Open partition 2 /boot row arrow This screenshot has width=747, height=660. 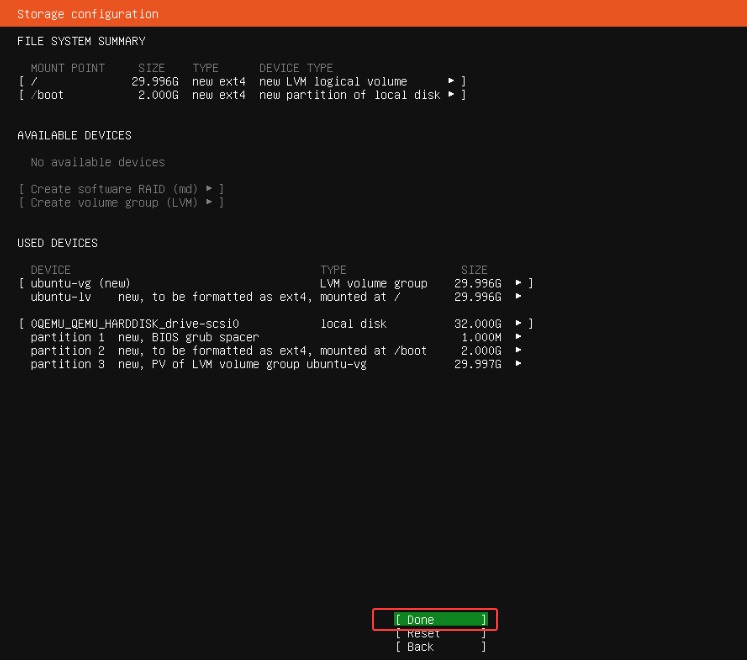tap(518, 351)
